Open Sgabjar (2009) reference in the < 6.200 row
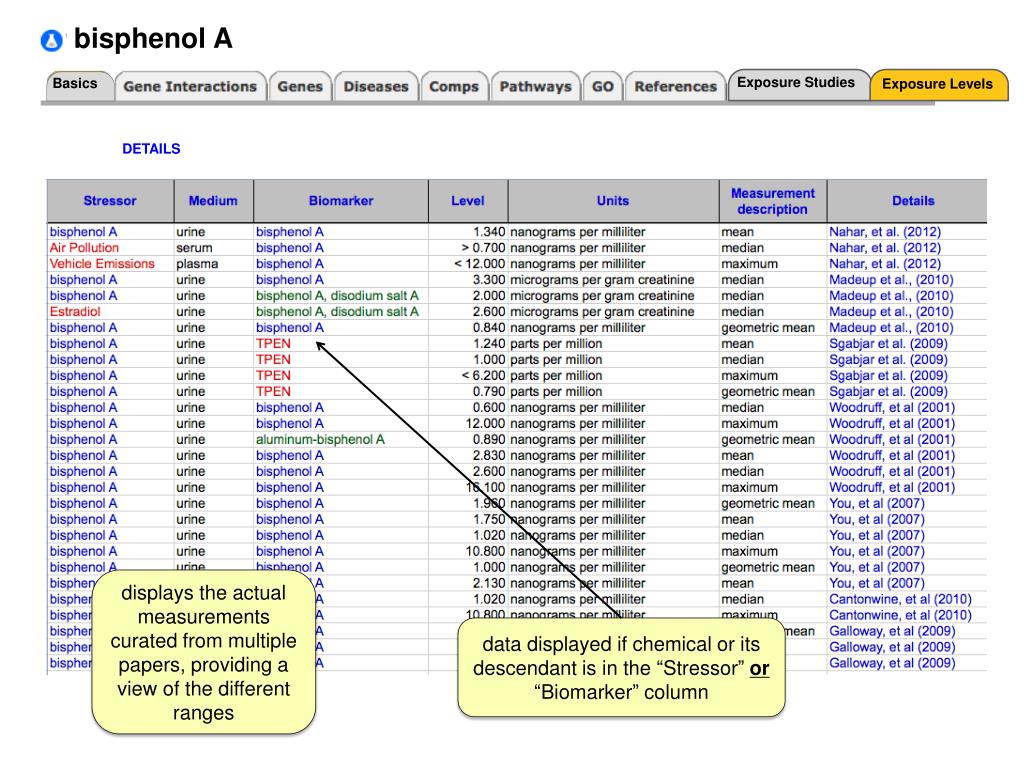 (888, 376)
